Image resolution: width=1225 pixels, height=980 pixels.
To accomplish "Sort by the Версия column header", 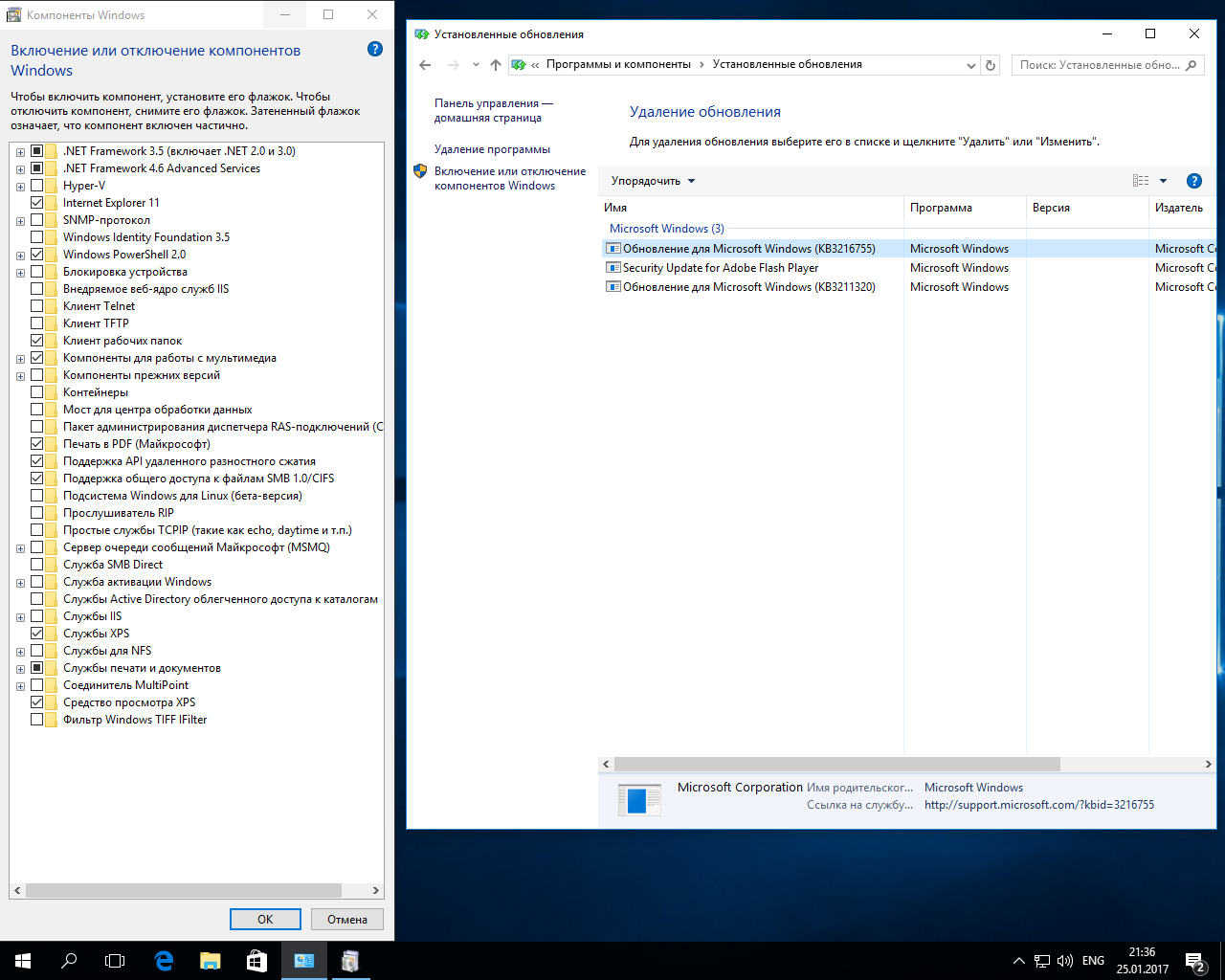I will click(1087, 208).
